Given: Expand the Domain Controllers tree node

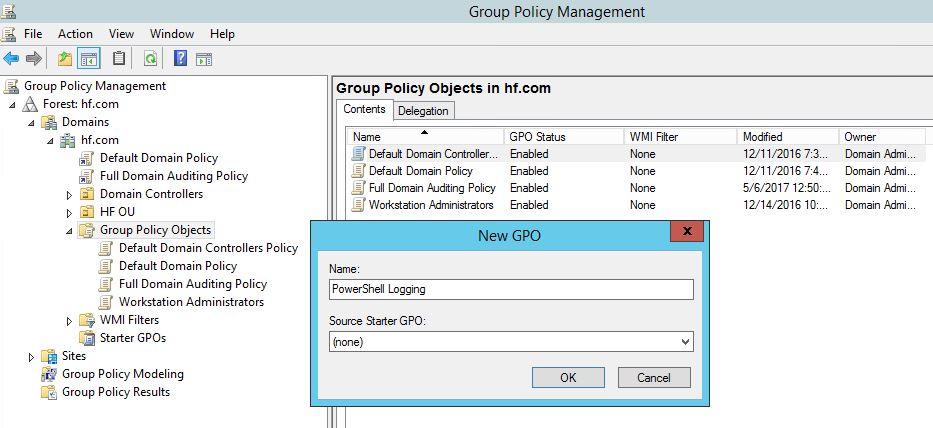Looking at the screenshot, I should (x=70, y=194).
